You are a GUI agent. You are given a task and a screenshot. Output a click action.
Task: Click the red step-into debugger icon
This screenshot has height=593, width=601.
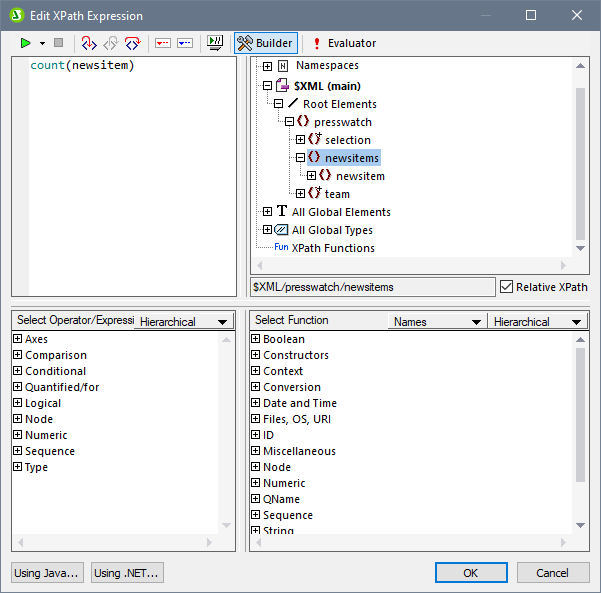point(88,43)
